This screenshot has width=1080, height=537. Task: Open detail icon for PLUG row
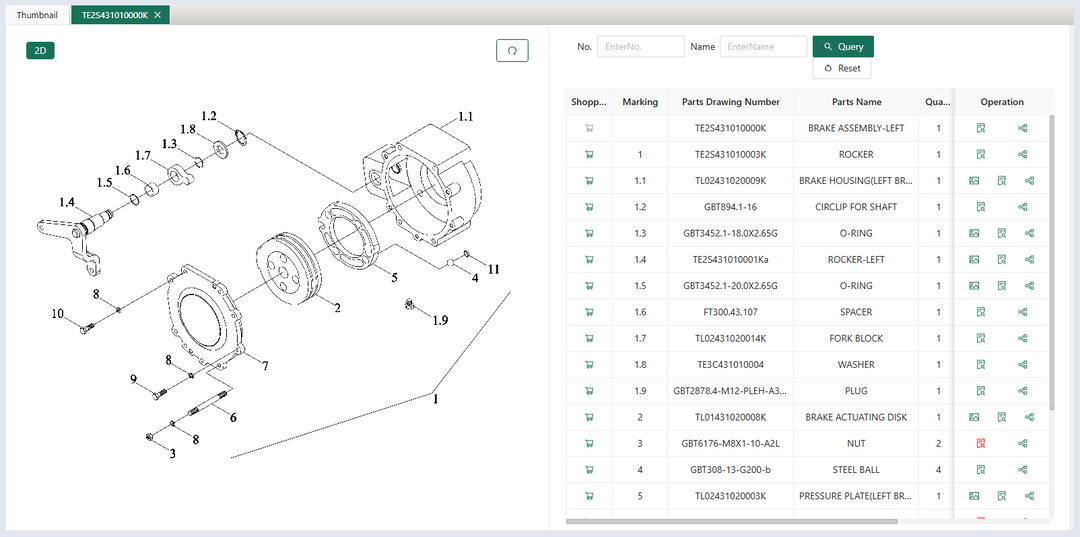click(x=981, y=390)
